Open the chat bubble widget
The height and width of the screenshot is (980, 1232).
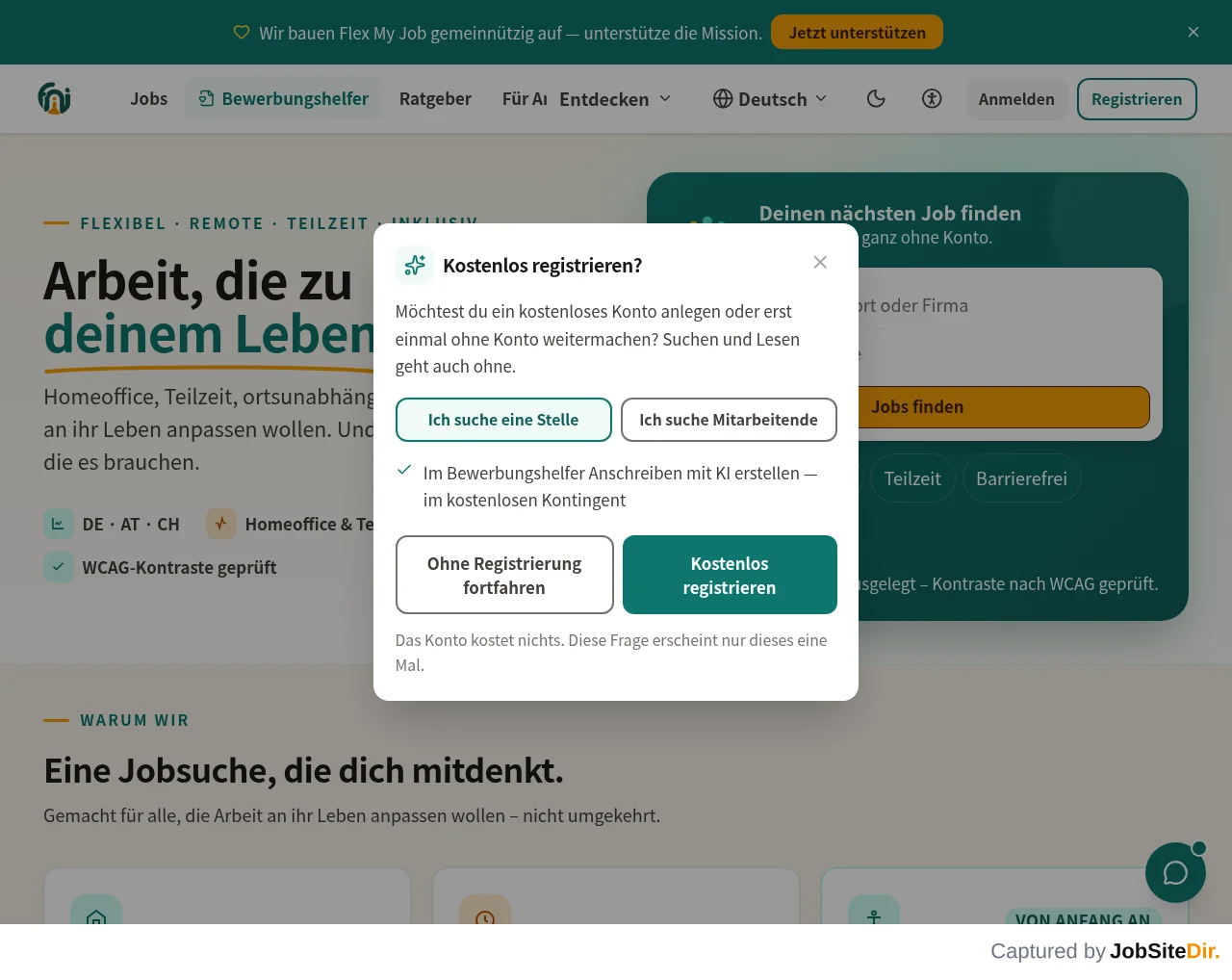pos(1175,872)
